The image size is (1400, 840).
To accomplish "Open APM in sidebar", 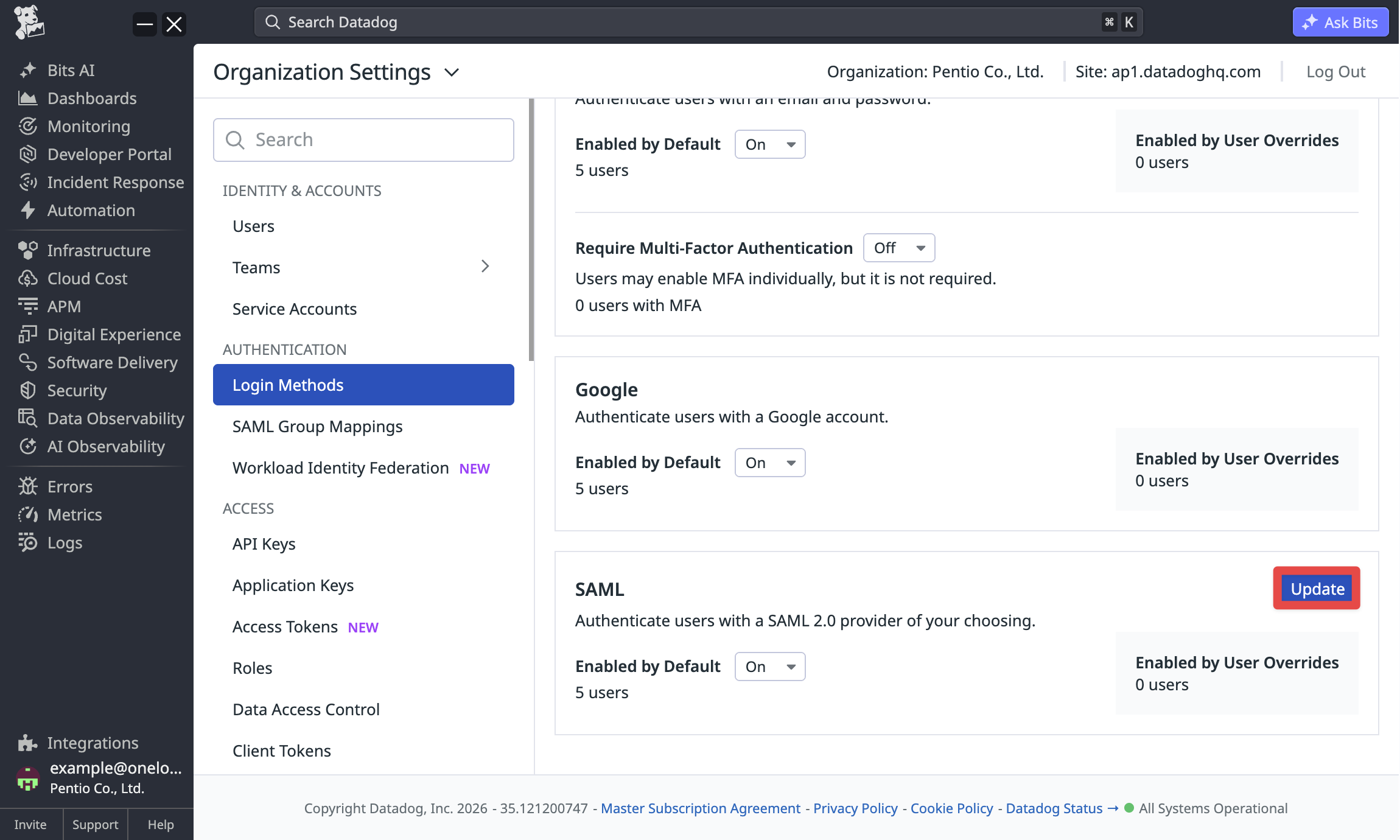I will 64,306.
